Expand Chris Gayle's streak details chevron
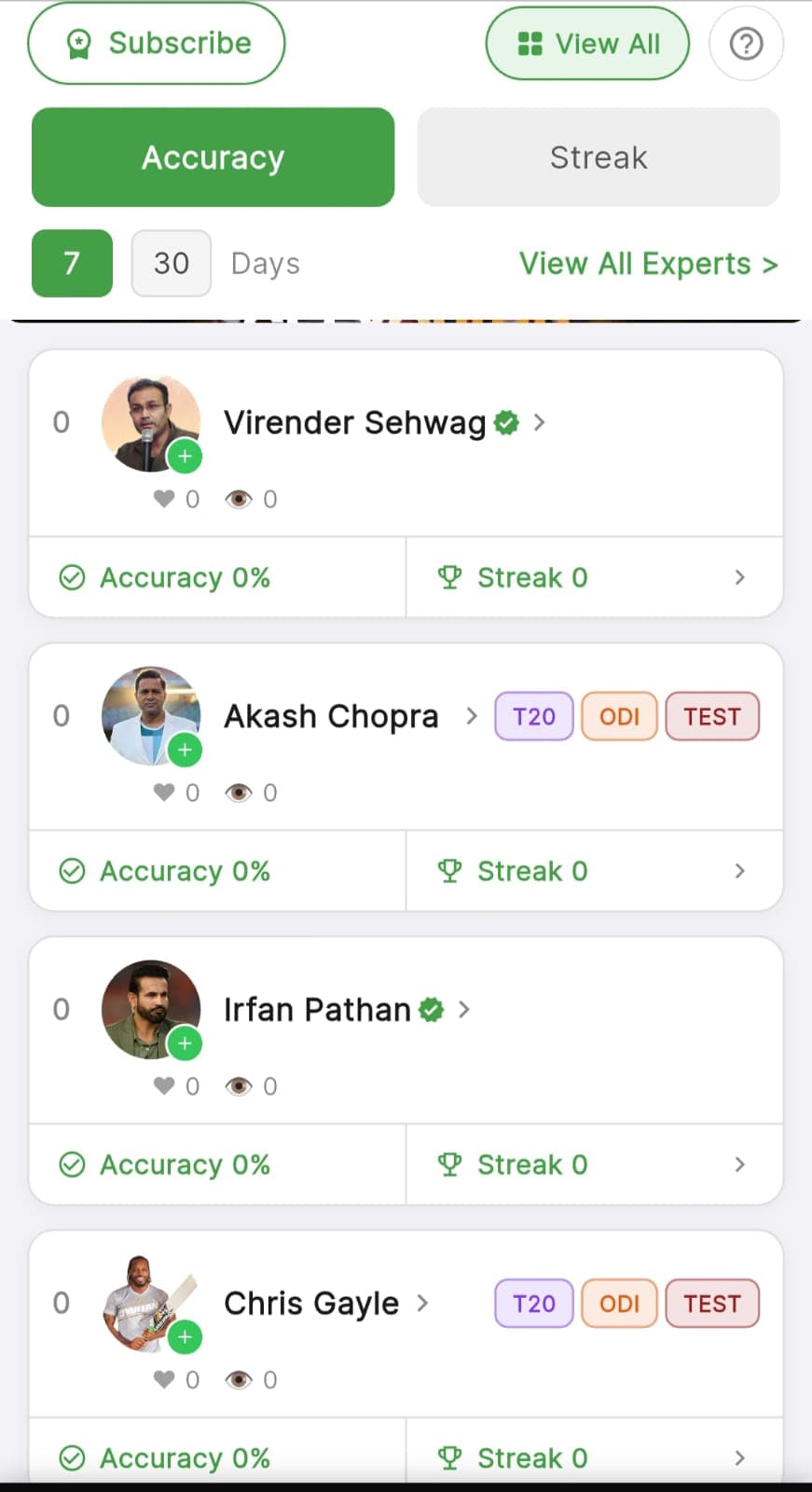Screen dimensions: 812x1492 [739, 1457]
